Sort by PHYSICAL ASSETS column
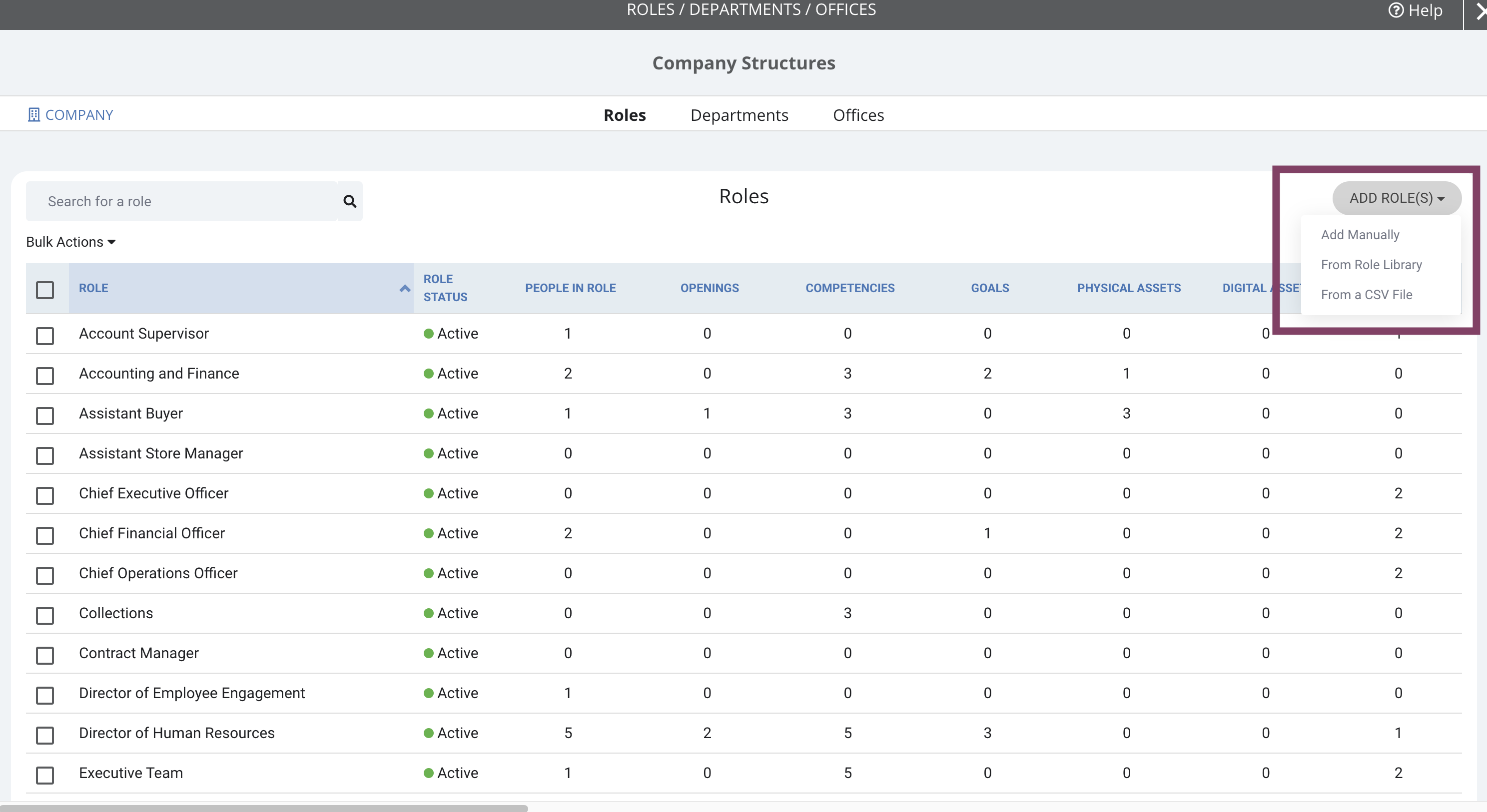1487x812 pixels. (x=1129, y=288)
